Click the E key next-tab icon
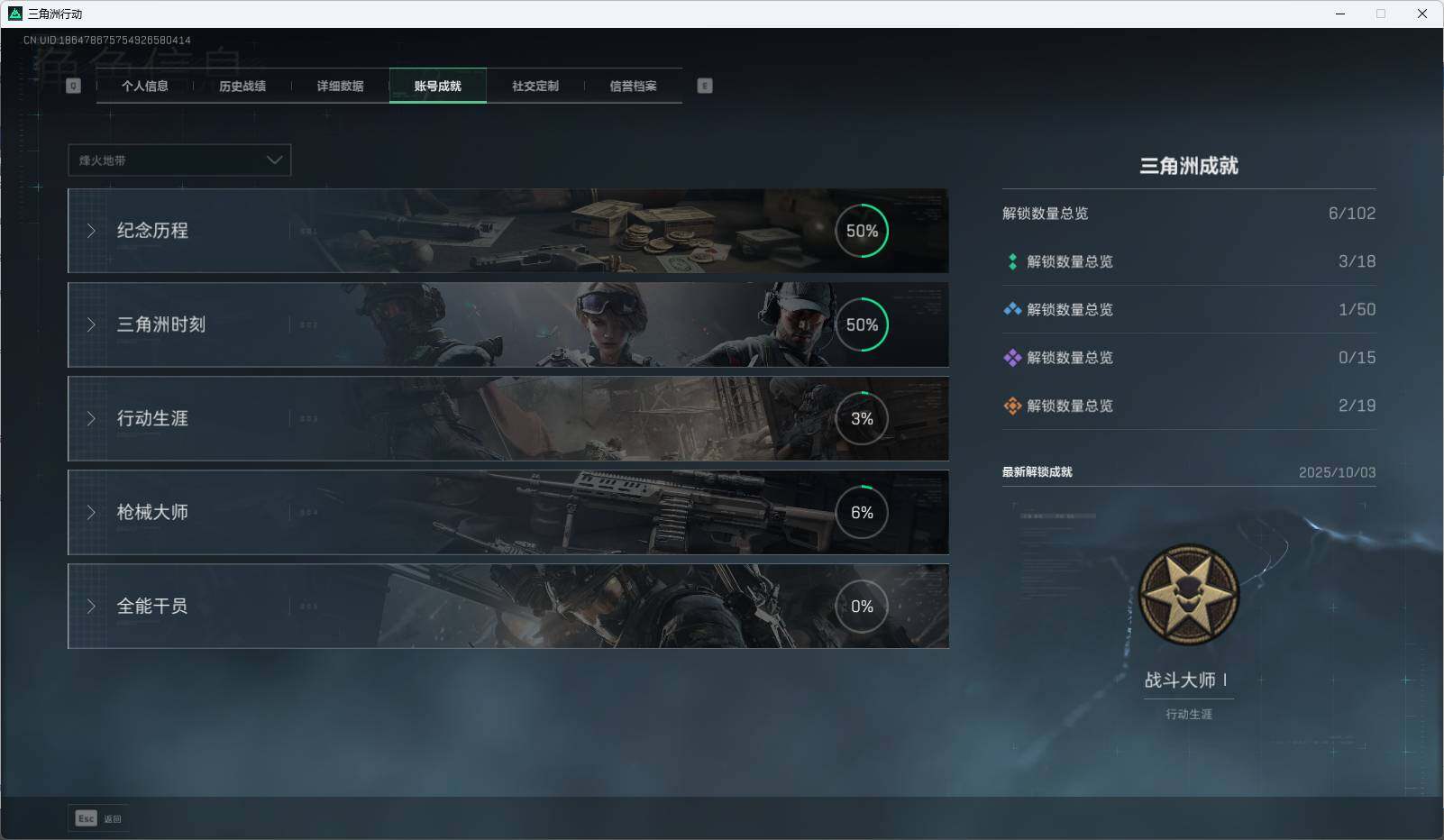The image size is (1444, 840). point(705,86)
